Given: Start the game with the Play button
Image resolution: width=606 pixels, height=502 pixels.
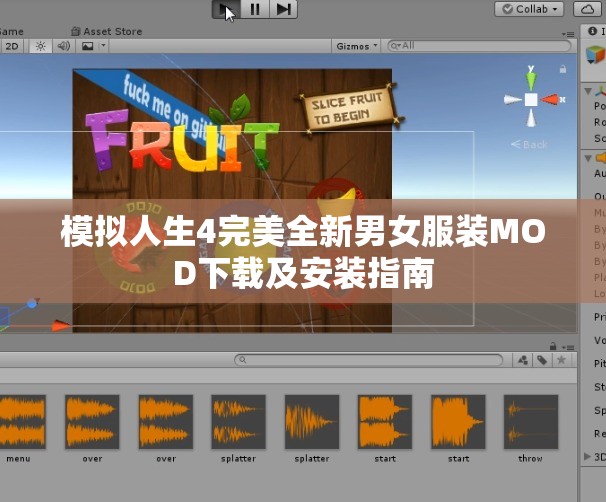Looking at the screenshot, I should pos(226,9).
